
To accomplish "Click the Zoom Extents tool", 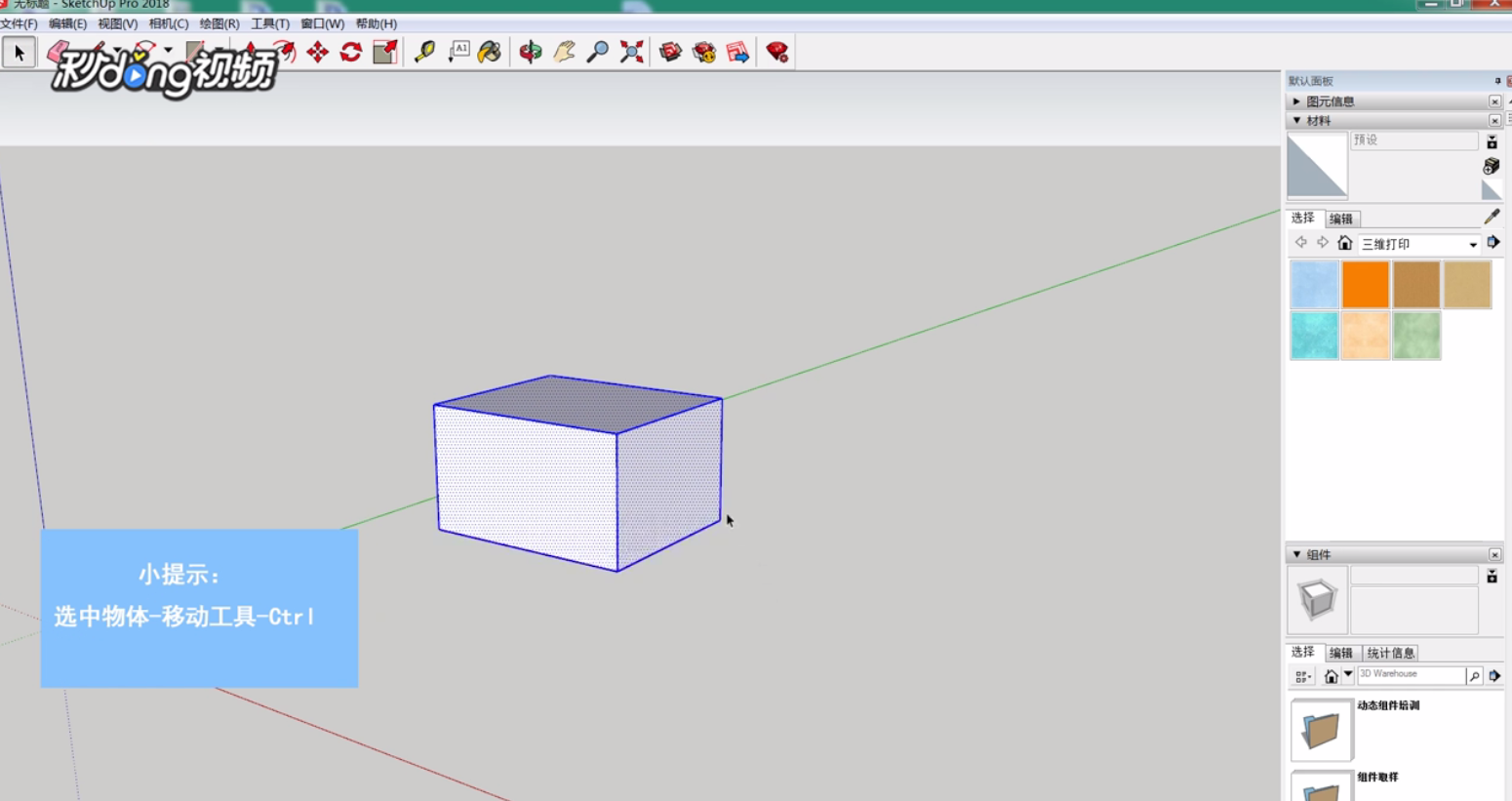I will point(632,52).
